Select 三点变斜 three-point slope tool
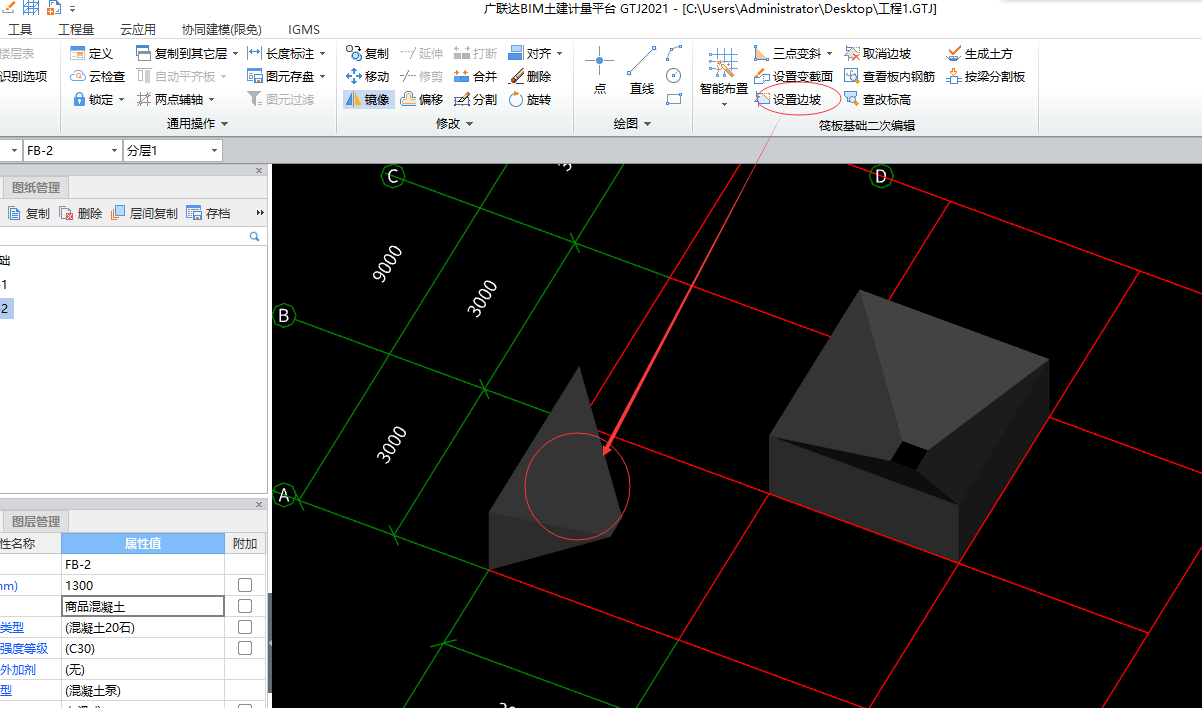Image resolution: width=1202 pixels, height=708 pixels. click(787, 53)
